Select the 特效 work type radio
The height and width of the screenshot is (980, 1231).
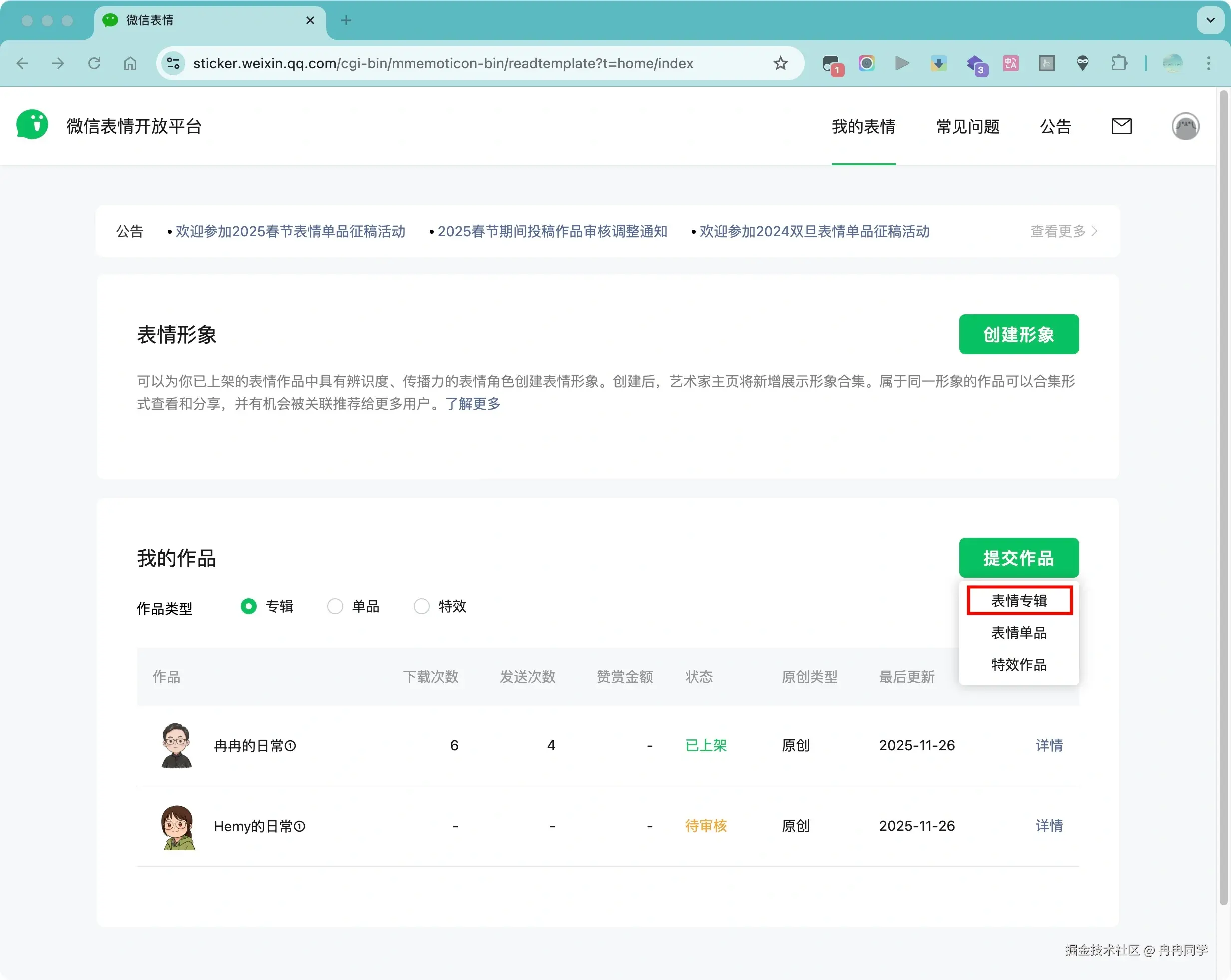[421, 606]
